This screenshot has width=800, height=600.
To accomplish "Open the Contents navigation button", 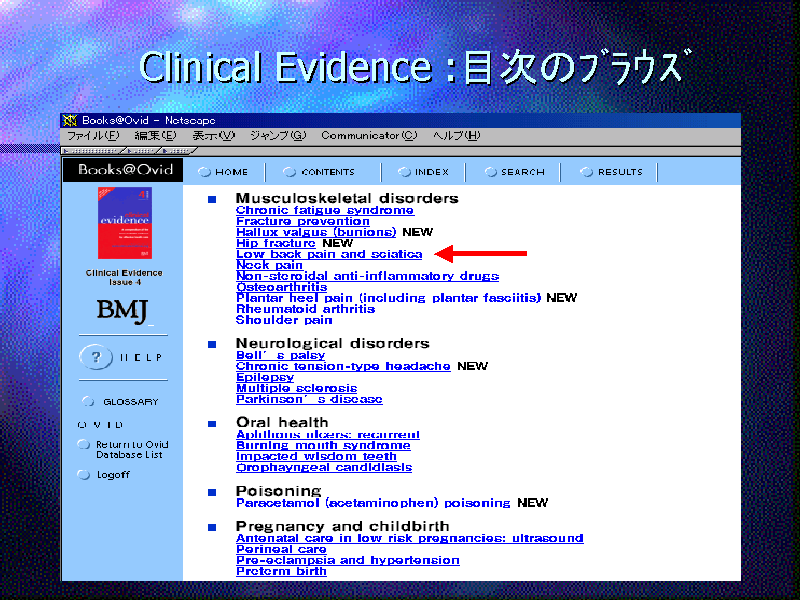I will (318, 172).
